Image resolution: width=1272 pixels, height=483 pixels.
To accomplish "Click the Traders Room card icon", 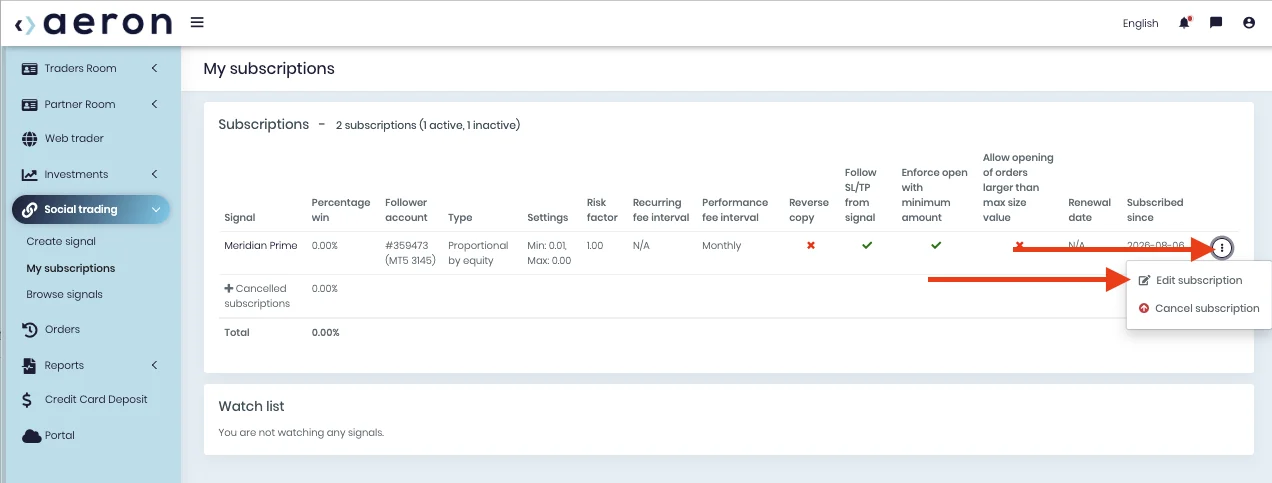I will [x=29, y=69].
